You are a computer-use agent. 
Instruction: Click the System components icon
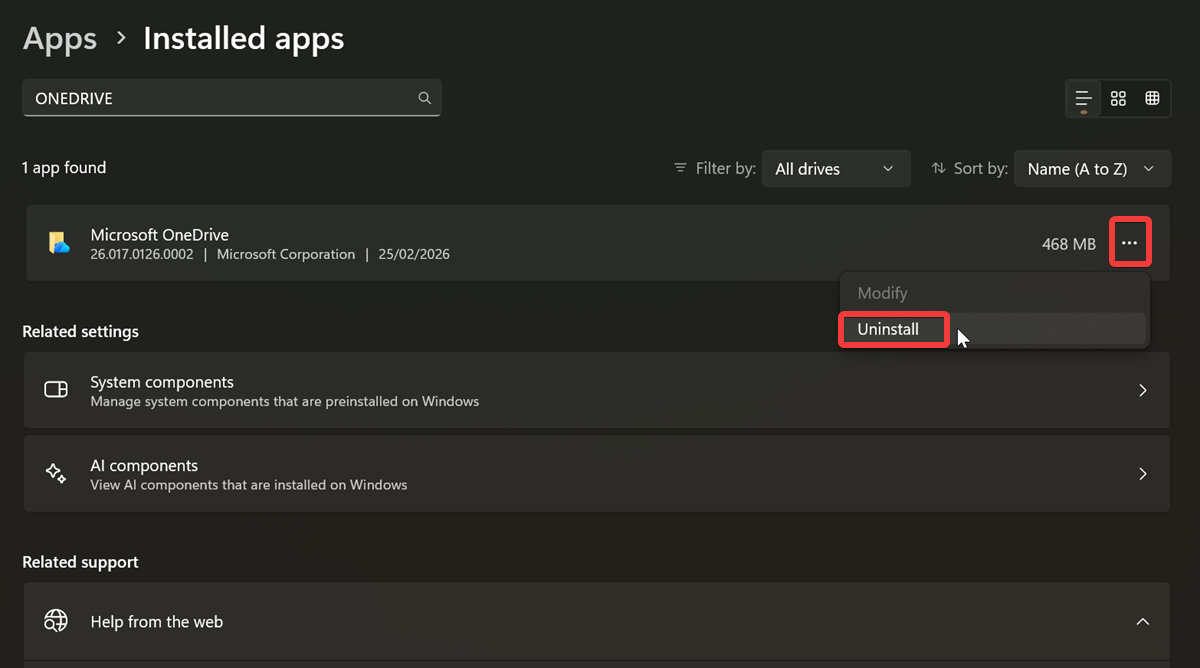point(56,390)
